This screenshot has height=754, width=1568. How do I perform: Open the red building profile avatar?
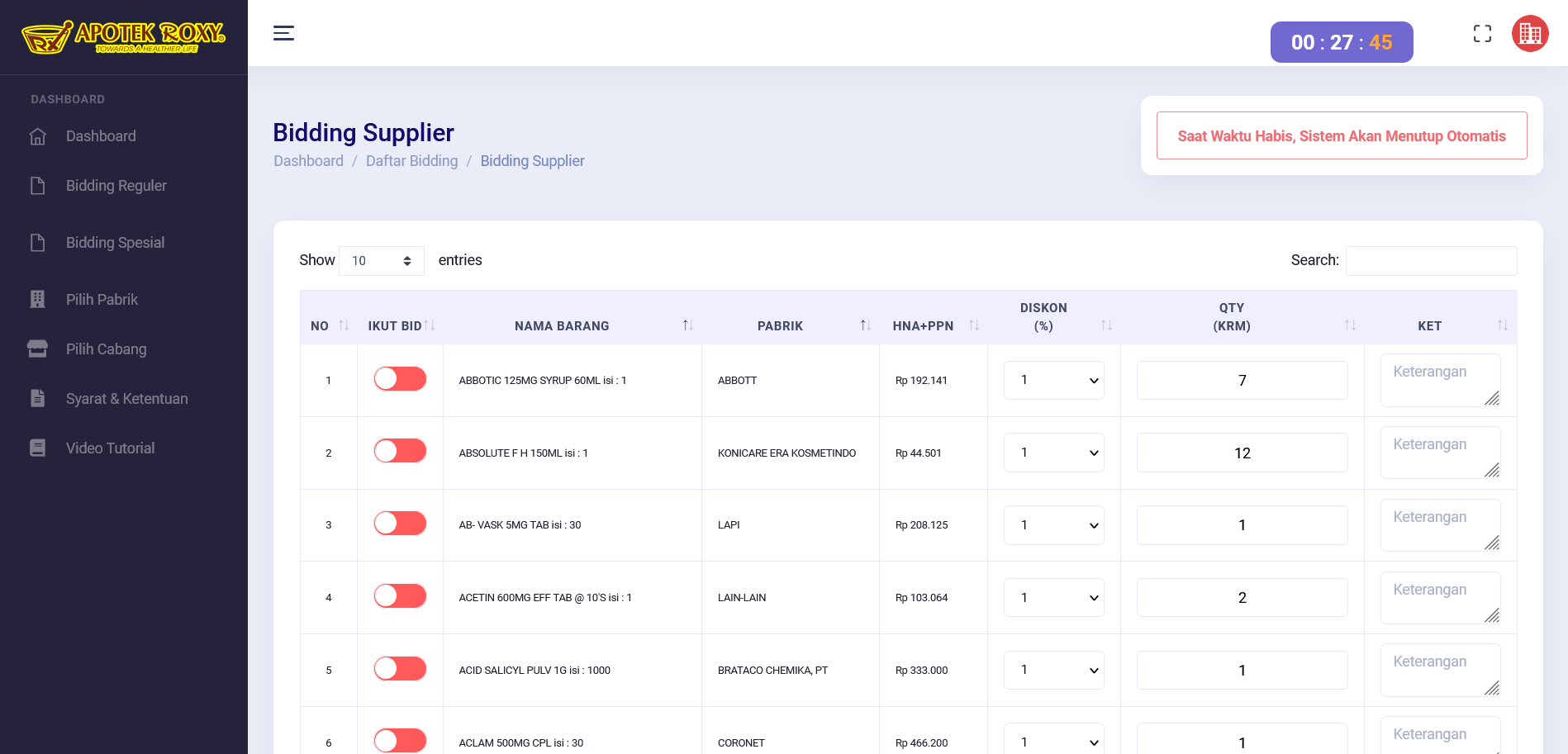tap(1530, 34)
